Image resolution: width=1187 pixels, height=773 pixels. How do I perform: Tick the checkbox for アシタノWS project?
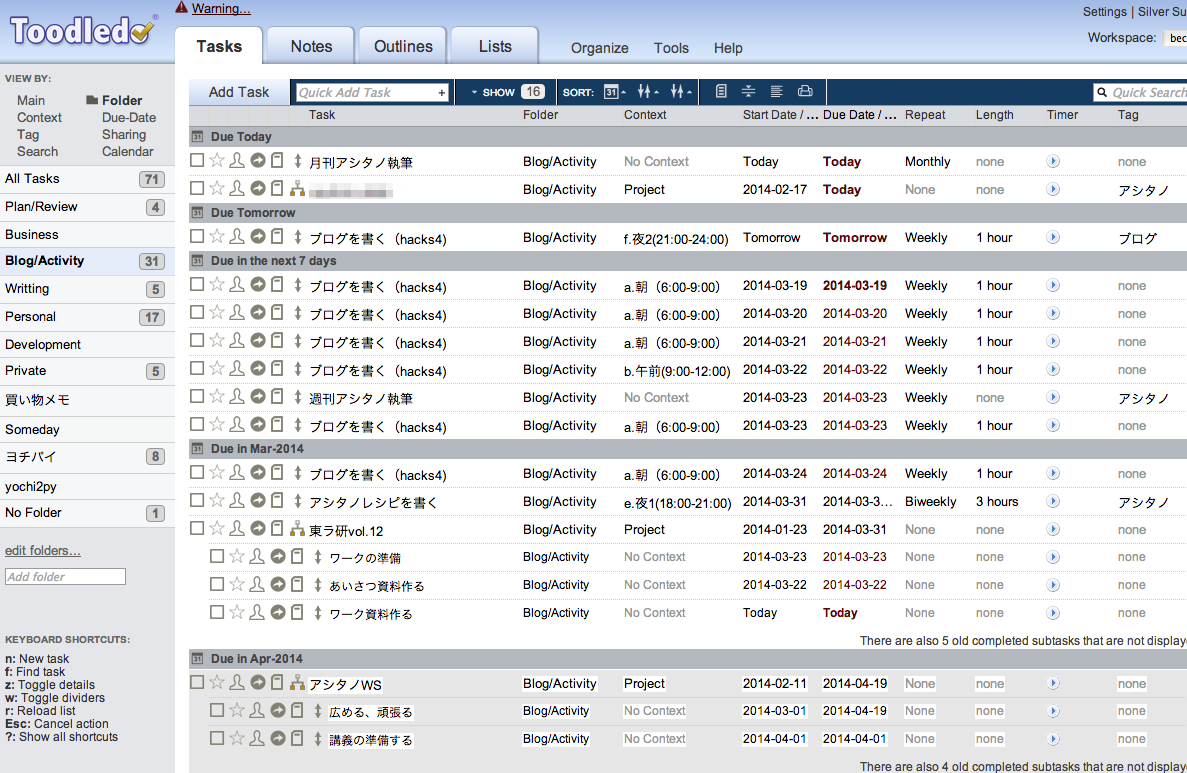pos(197,683)
